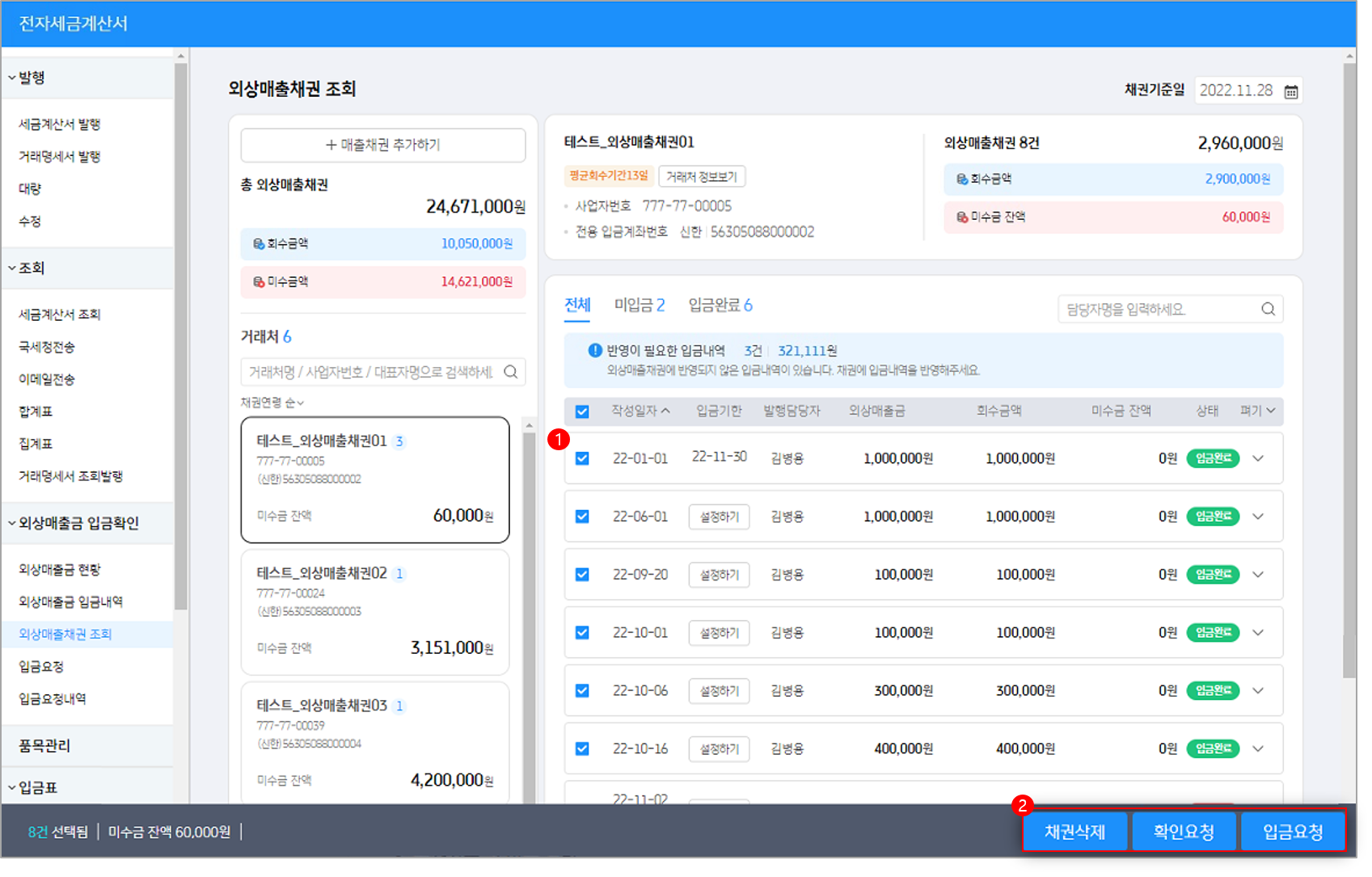Image resolution: width=1372 pixels, height=877 pixels.
Task: Click the 미수금 잔액 icon in 8건 panel
Action: [962, 217]
